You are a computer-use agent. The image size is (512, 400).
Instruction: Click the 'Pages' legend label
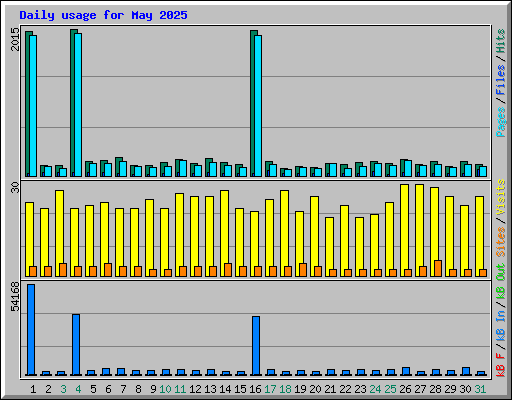501,122
